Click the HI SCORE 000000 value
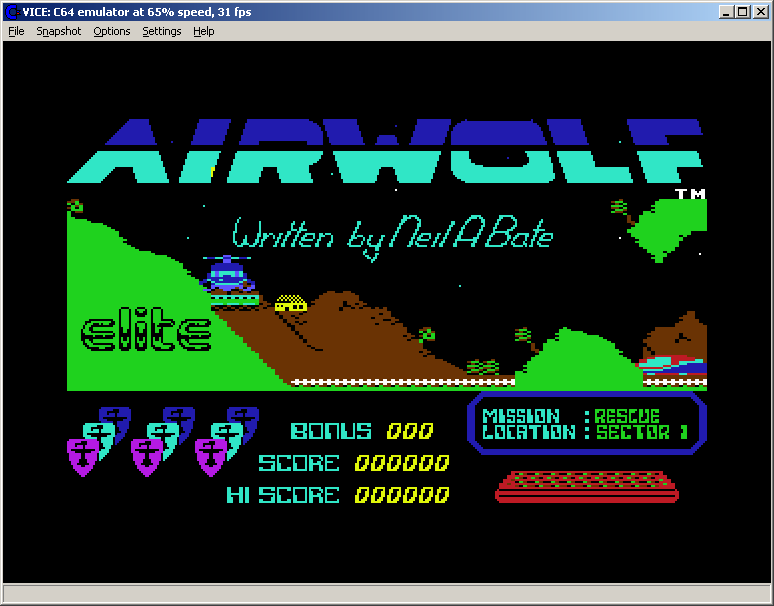Screen dimensions: 774x606 [402, 495]
